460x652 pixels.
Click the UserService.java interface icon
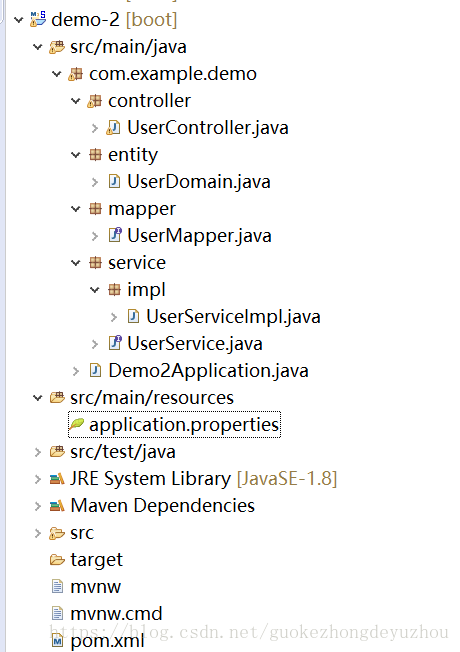[115, 343]
